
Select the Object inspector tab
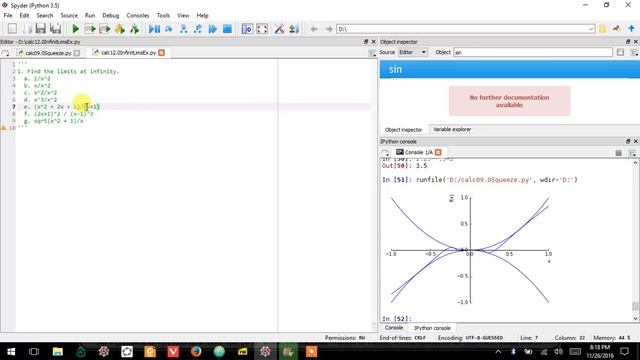click(x=403, y=130)
